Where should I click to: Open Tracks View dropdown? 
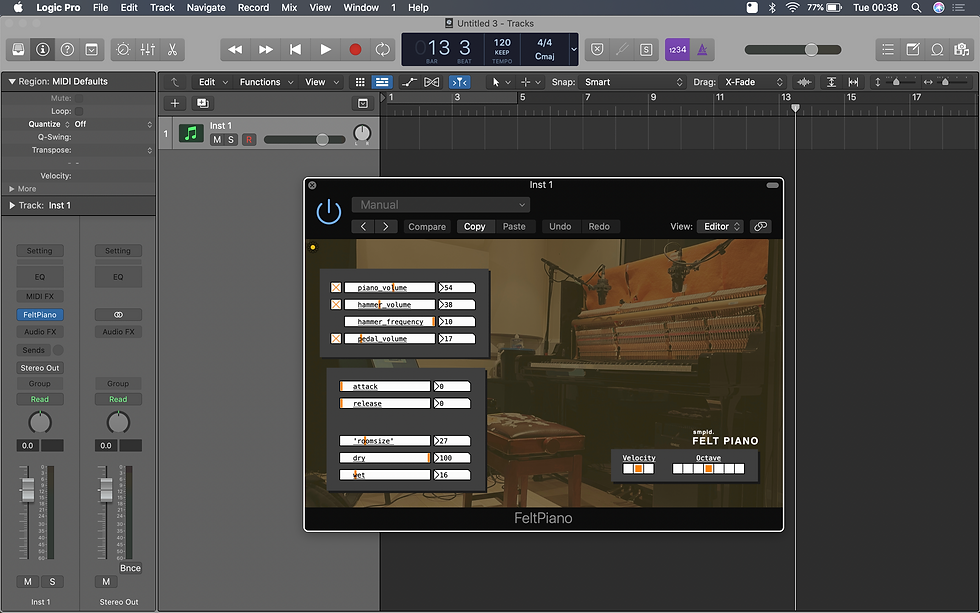[x=321, y=82]
